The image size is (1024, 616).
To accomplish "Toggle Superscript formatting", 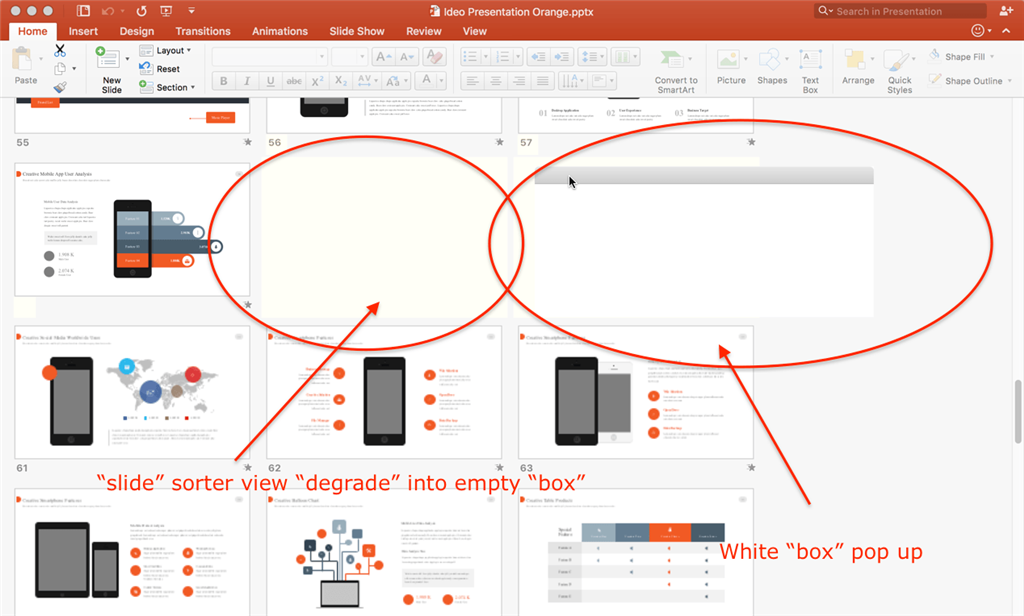I will coord(317,81).
